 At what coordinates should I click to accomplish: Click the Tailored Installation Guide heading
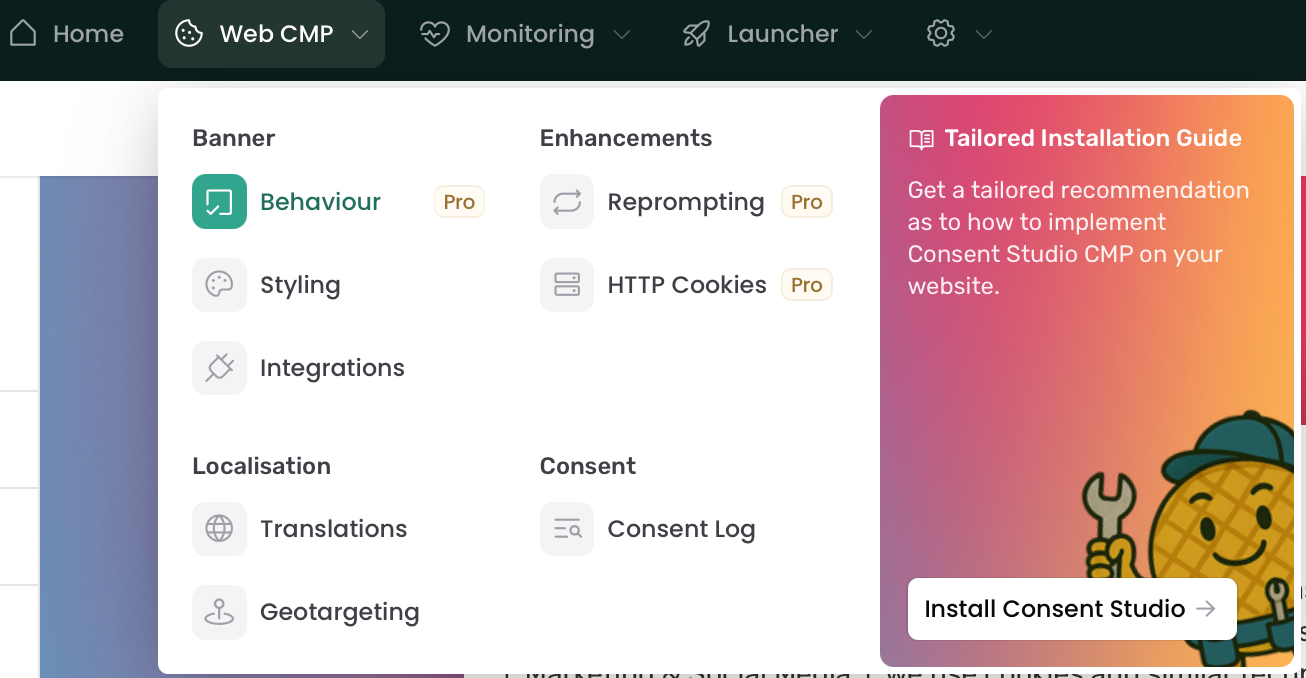[x=1093, y=139]
